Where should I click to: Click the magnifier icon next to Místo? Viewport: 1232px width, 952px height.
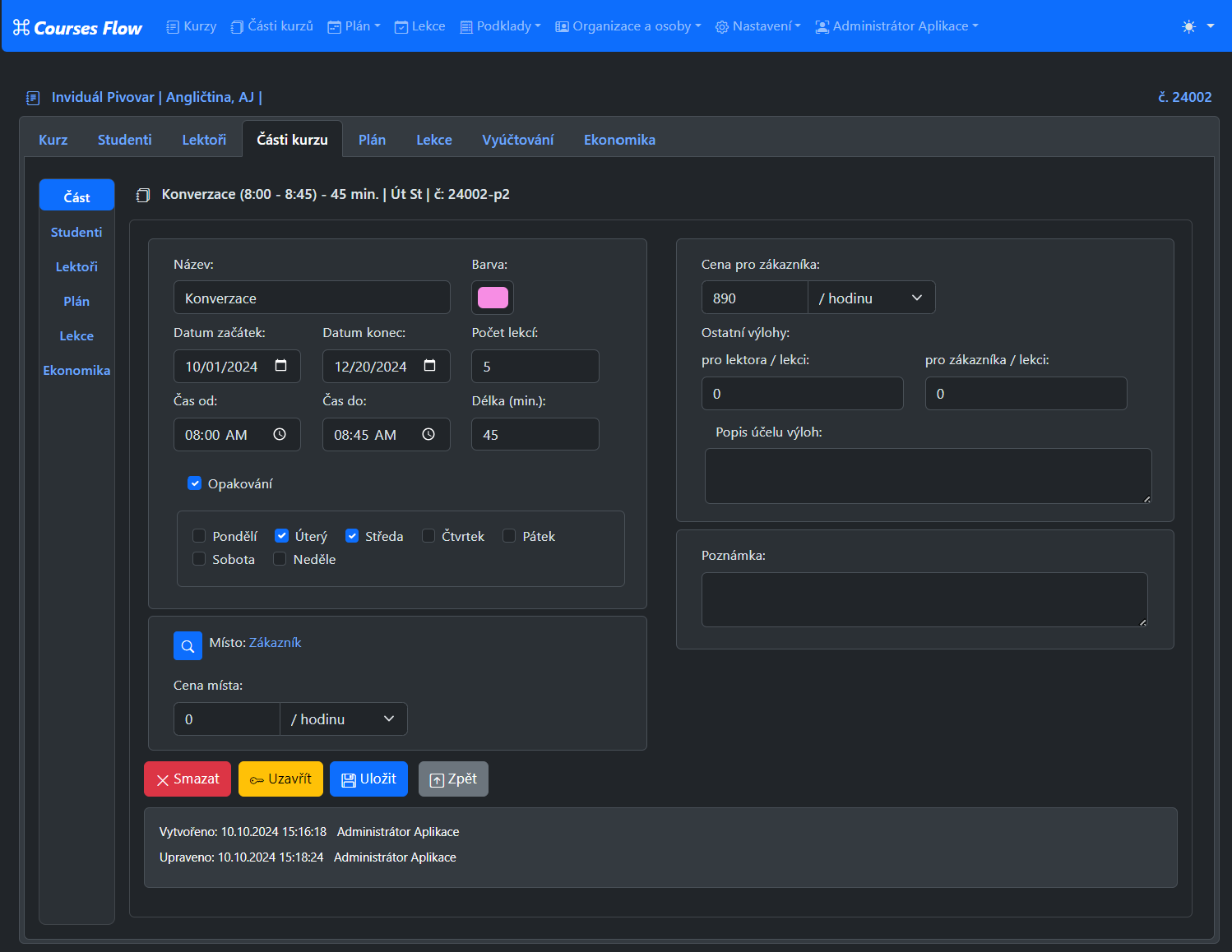coord(188,646)
